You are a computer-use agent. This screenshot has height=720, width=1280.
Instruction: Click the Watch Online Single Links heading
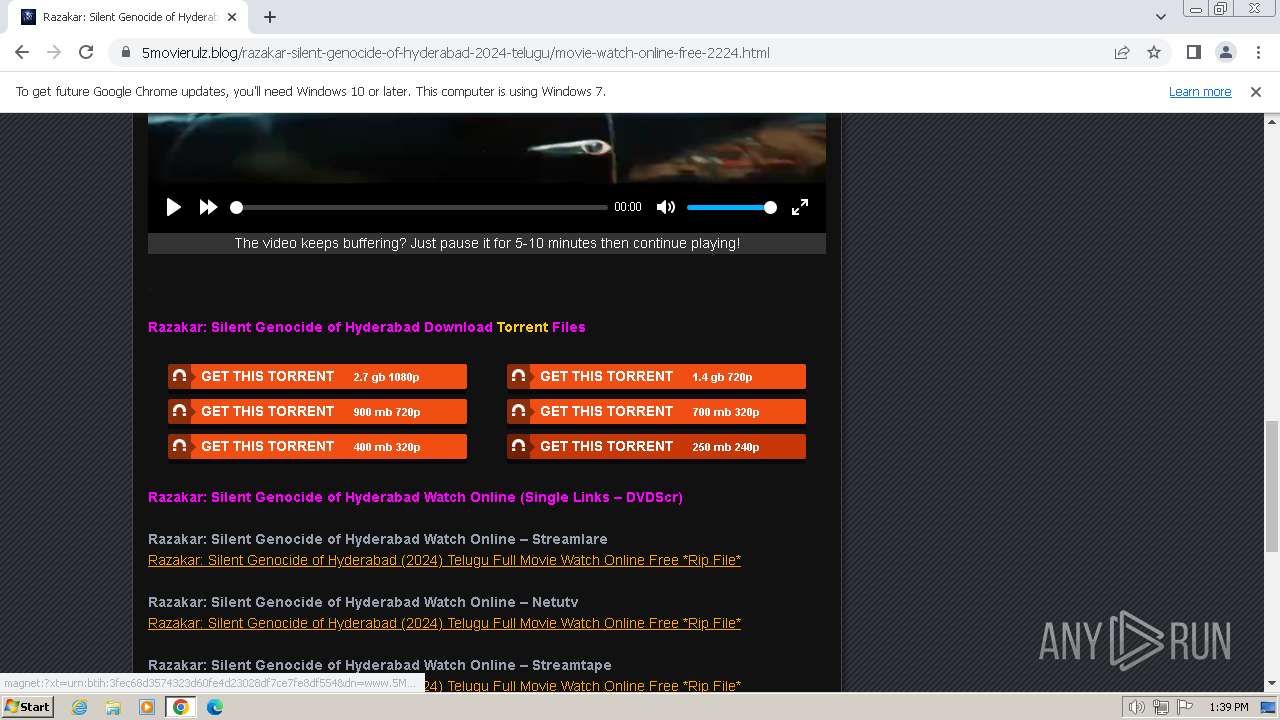click(x=415, y=497)
